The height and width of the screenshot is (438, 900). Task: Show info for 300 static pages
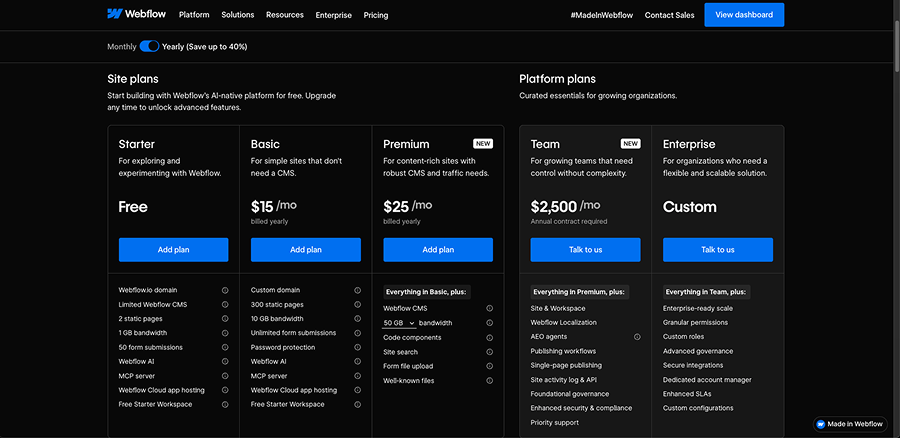(358, 305)
